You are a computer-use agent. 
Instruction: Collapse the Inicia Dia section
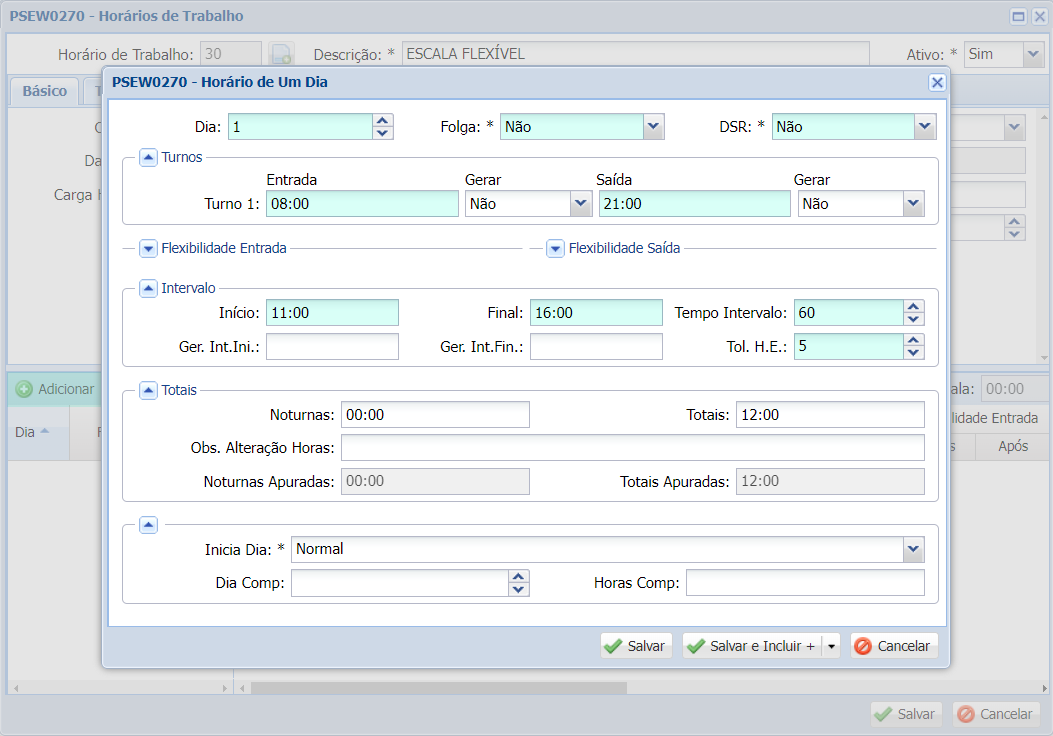click(148, 524)
